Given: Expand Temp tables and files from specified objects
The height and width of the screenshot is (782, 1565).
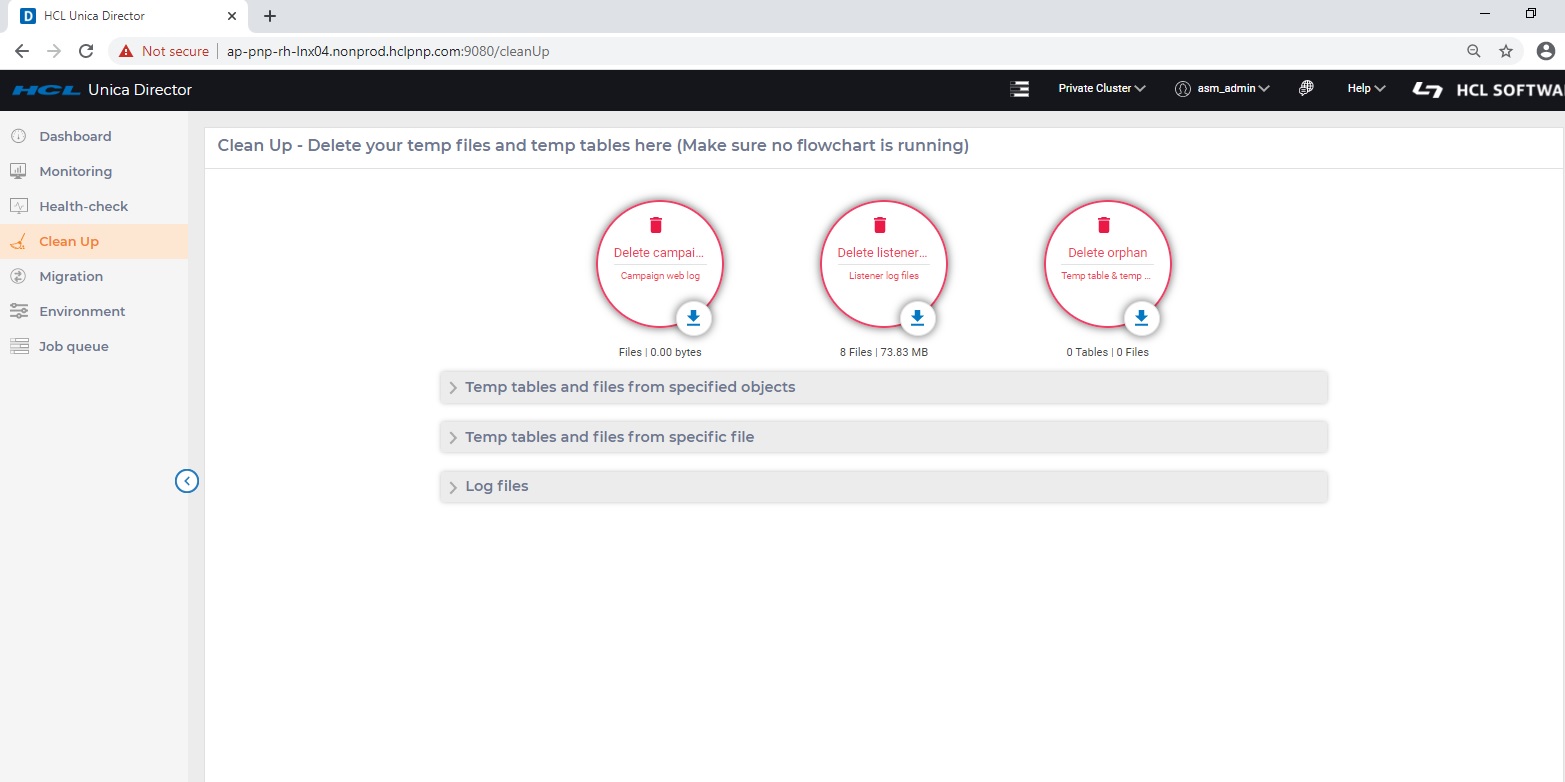Looking at the screenshot, I should coord(884,387).
